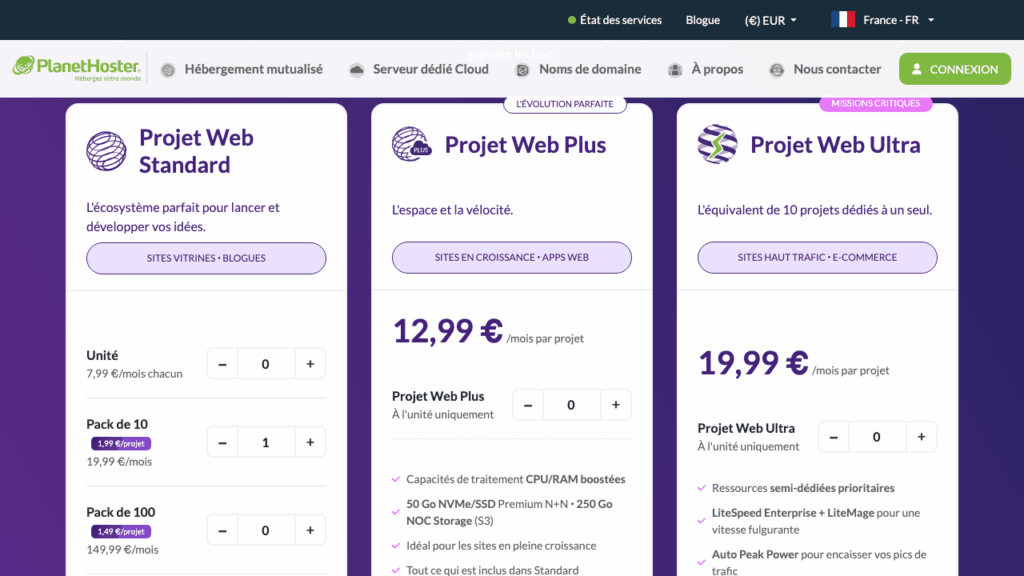Click the PlanetHoster logo

coord(76,69)
